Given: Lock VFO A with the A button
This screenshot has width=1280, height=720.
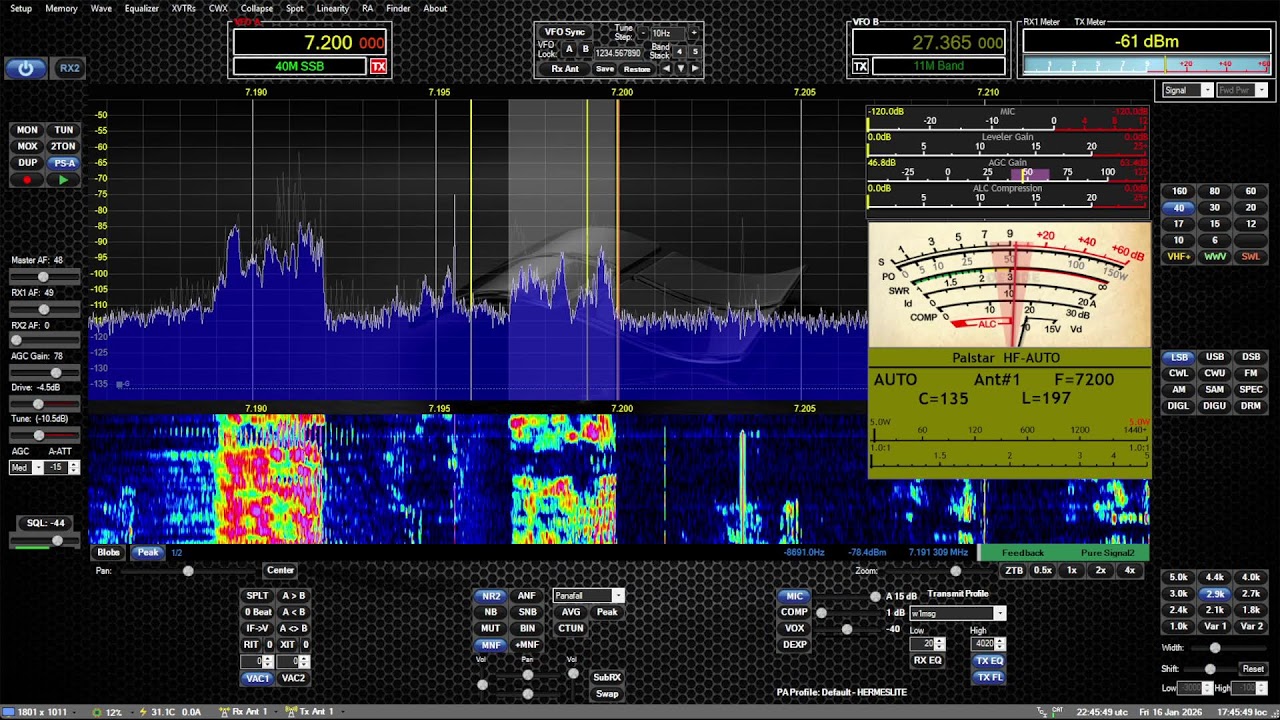Looking at the screenshot, I should point(569,49).
